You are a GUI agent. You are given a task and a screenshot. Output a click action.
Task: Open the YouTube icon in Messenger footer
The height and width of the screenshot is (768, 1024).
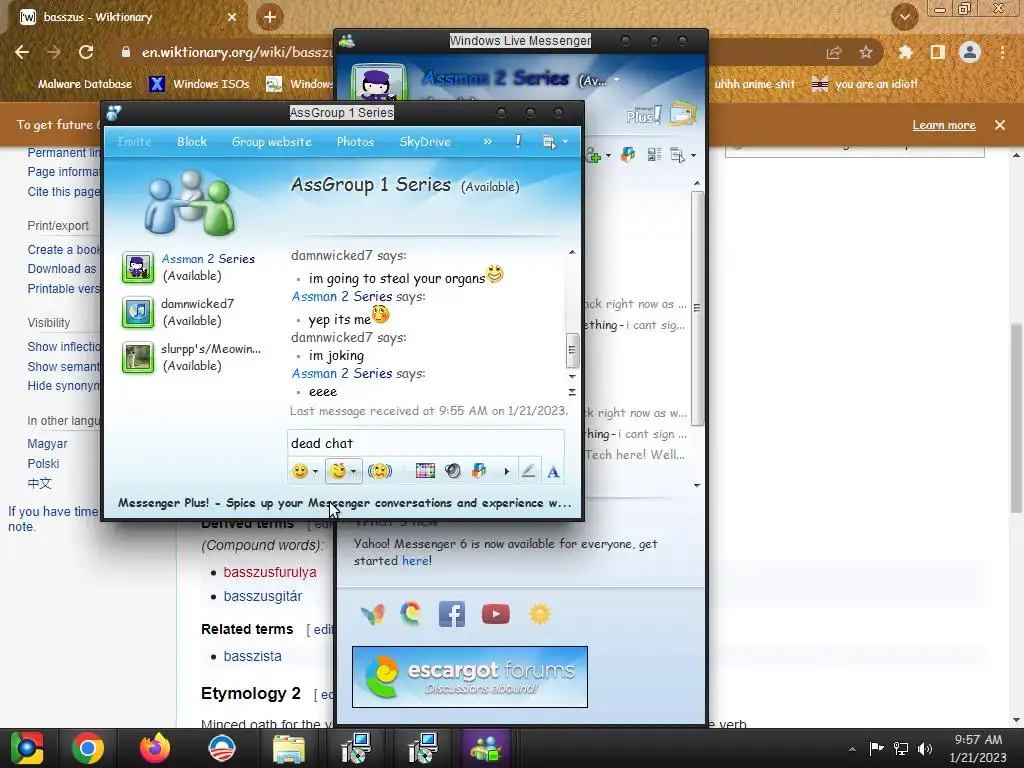(496, 614)
